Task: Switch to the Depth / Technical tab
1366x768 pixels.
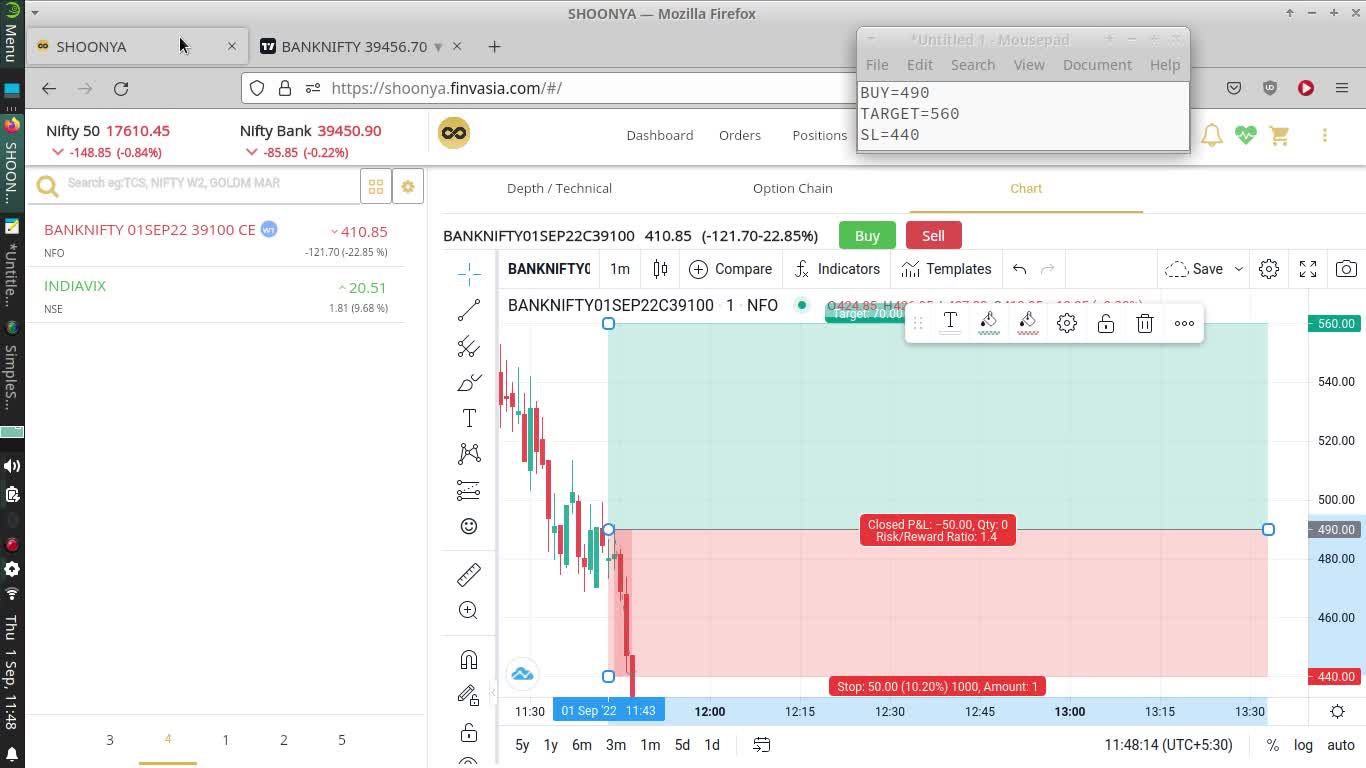Action: tap(559, 188)
